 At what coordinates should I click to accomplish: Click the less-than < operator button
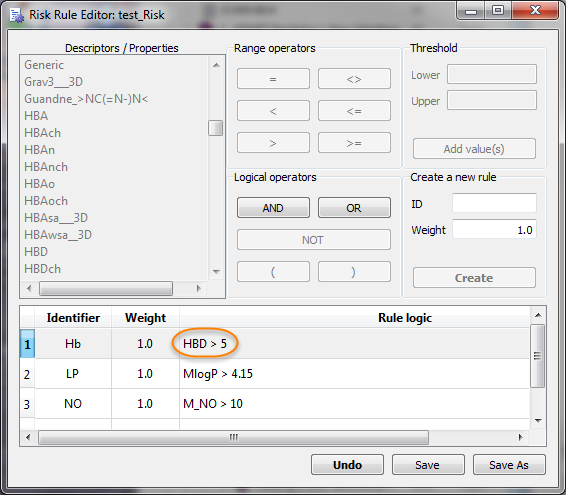[x=273, y=111]
